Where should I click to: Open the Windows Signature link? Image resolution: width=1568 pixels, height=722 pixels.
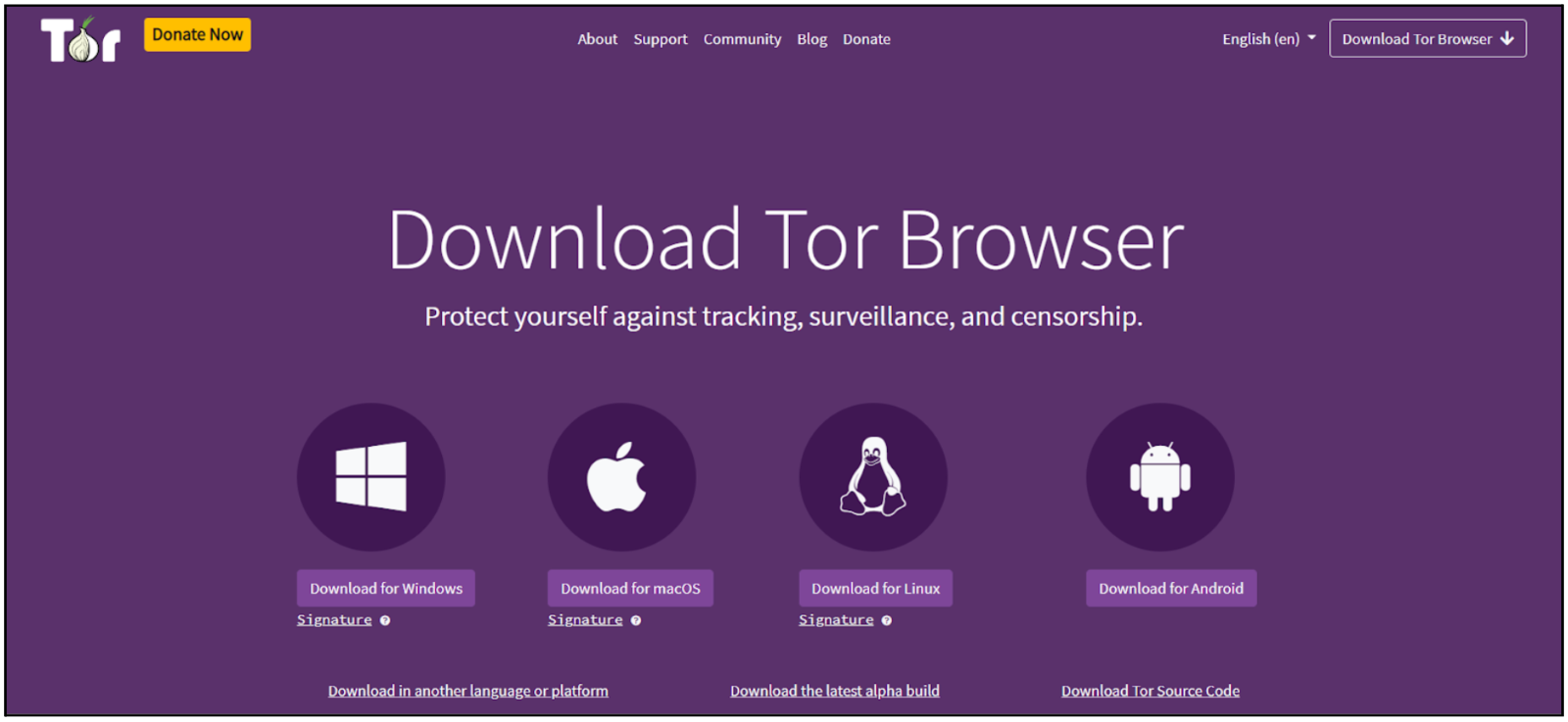[x=334, y=620]
